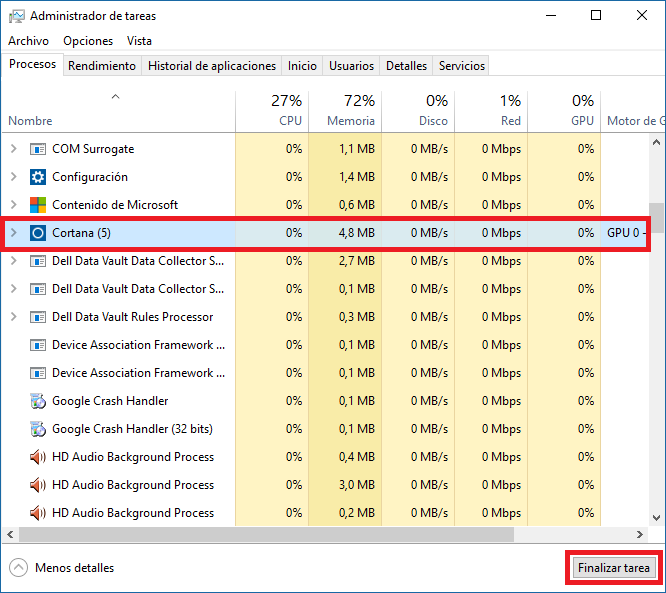The width and height of the screenshot is (666, 593).
Task: Sort by the CPU column header
Action: click(x=272, y=111)
